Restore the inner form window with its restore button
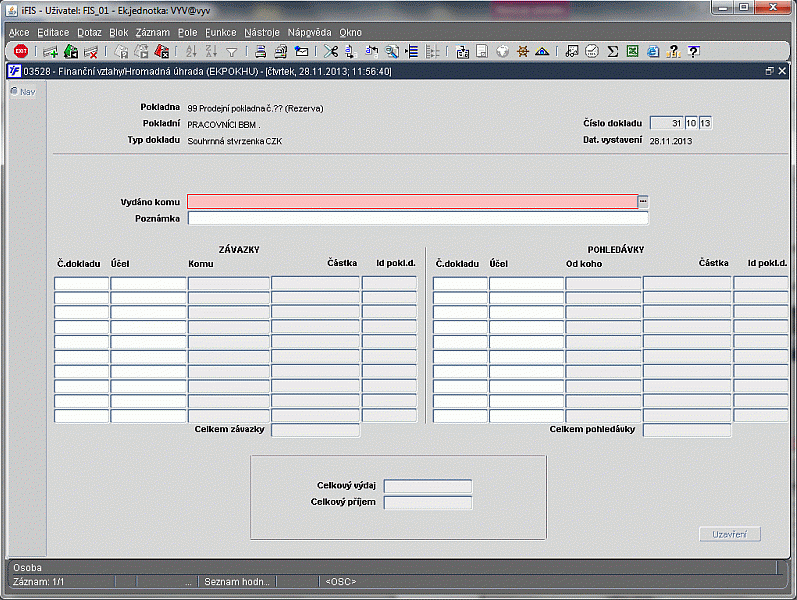Image resolution: width=797 pixels, height=600 pixels. pyautogui.click(x=770, y=71)
